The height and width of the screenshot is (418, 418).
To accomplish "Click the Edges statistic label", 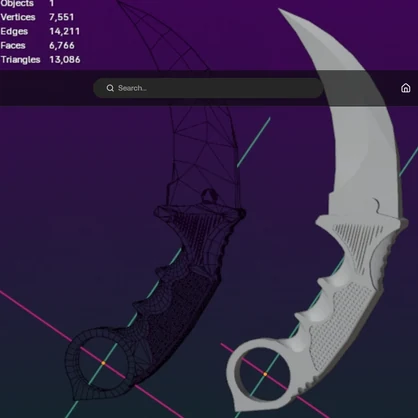I will click(14, 31).
